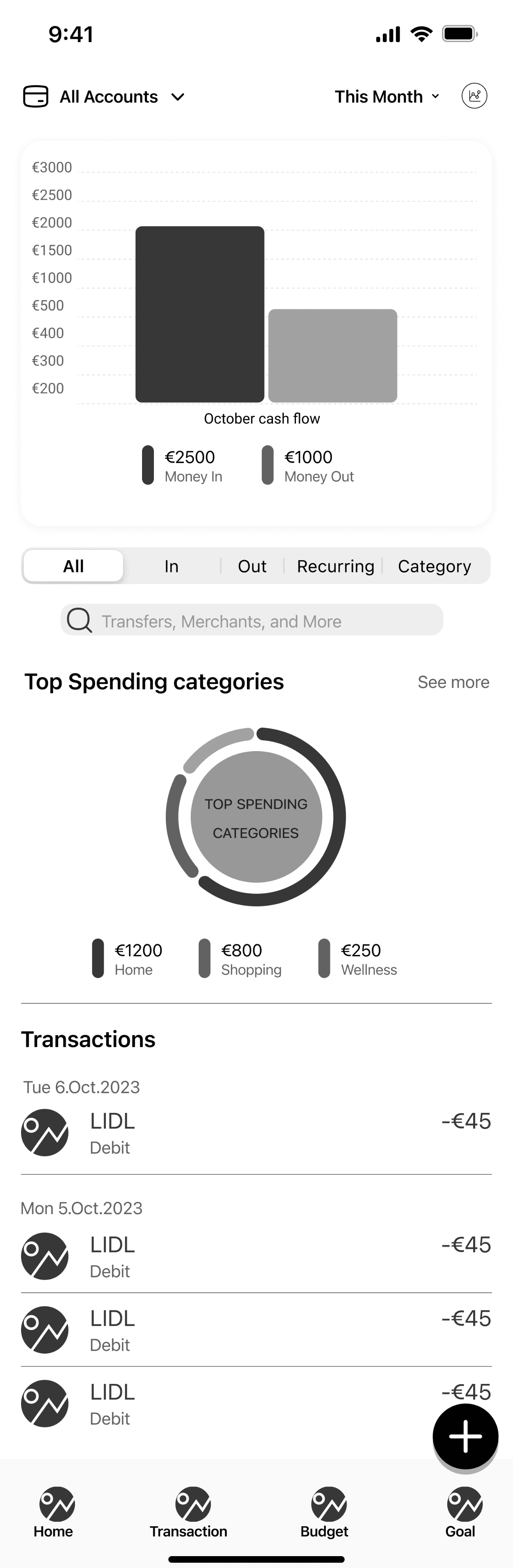Open the Goal icon in bottom navigation
The height and width of the screenshot is (1568, 513).
coord(464,1504)
